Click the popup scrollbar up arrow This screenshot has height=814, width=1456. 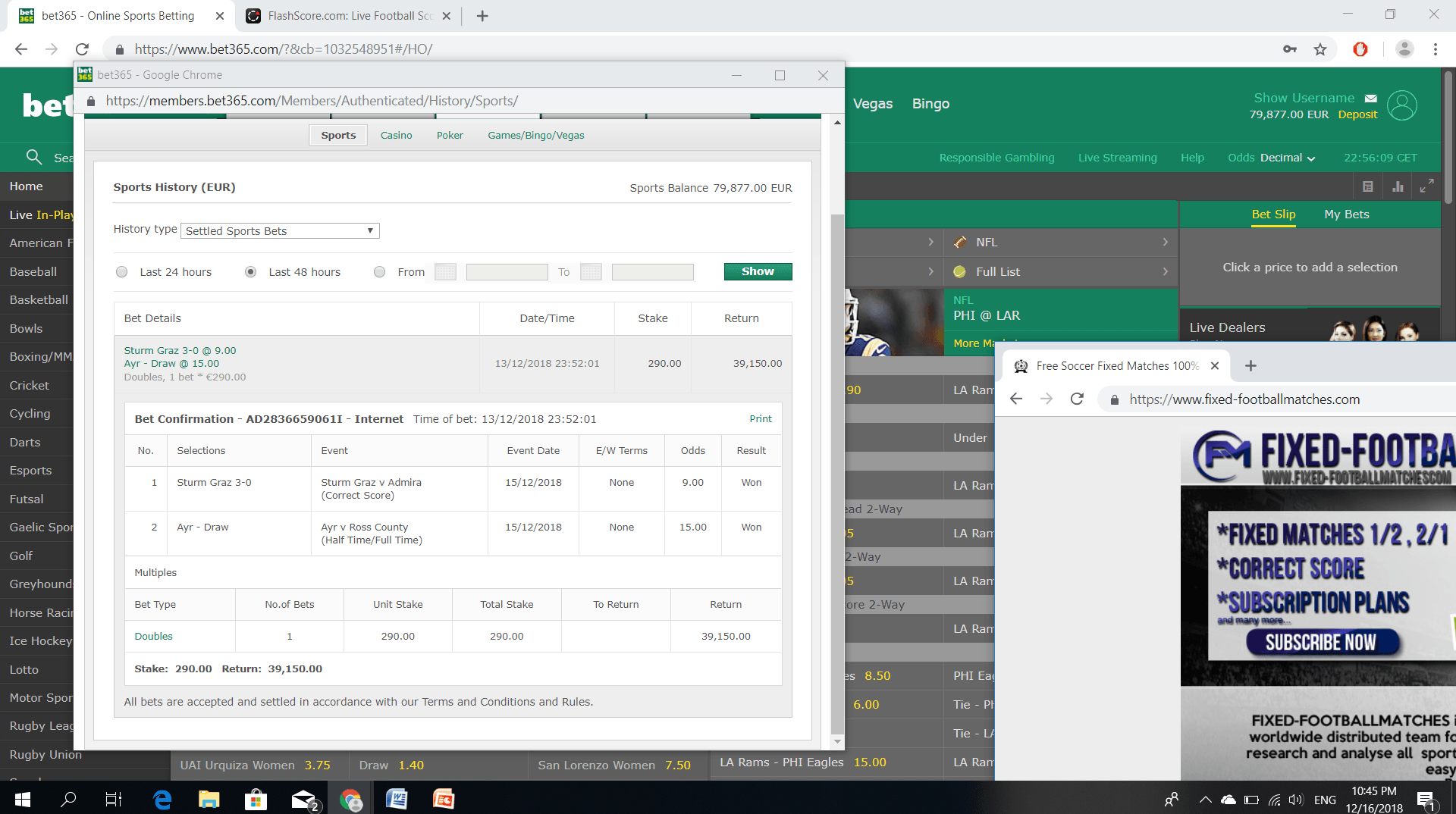(x=837, y=122)
